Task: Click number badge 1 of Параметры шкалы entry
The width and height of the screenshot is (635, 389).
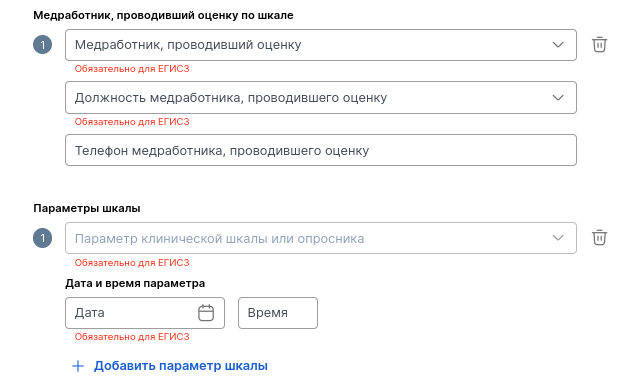Action: coord(43,238)
